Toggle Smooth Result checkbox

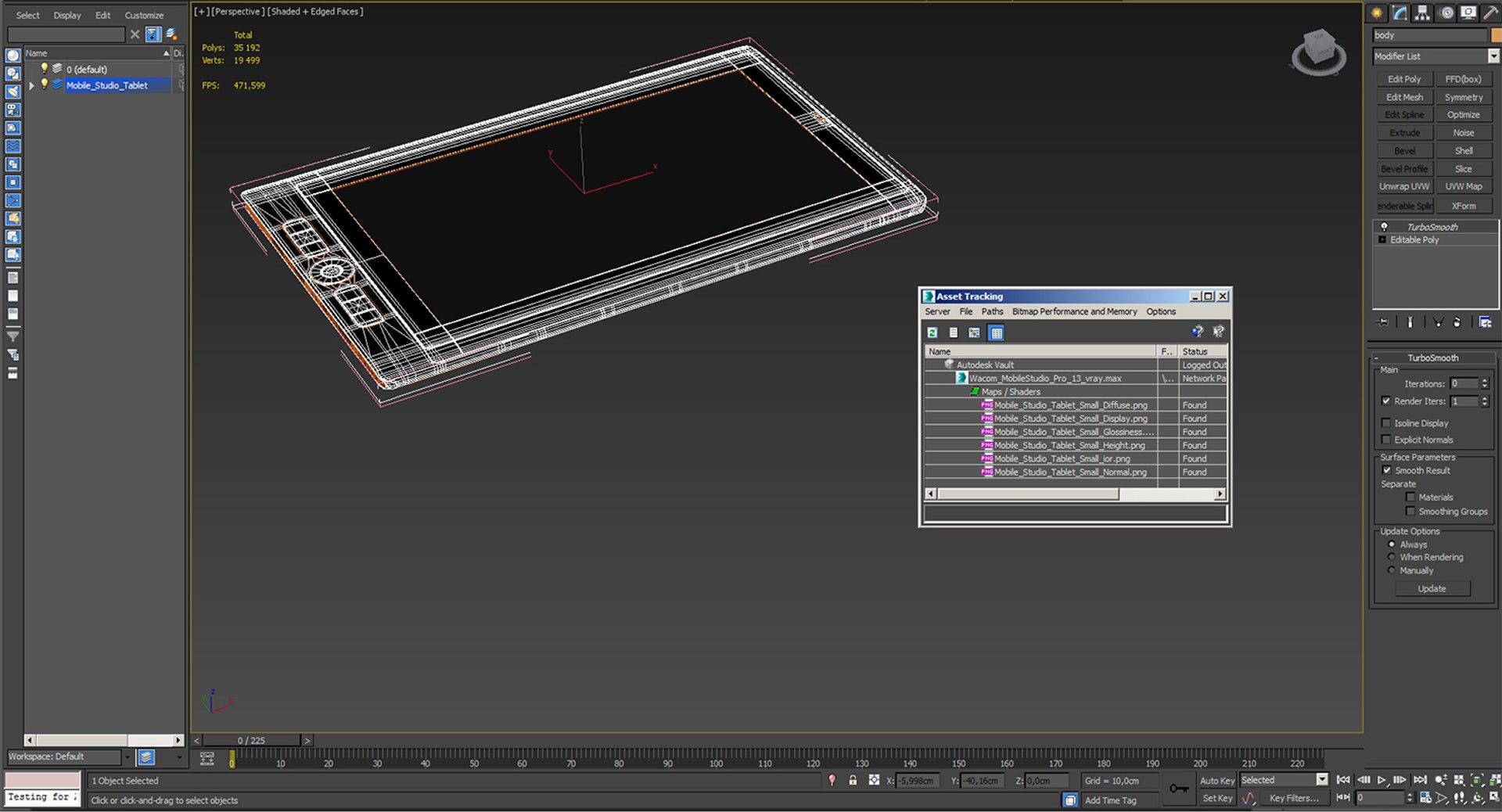1386,470
